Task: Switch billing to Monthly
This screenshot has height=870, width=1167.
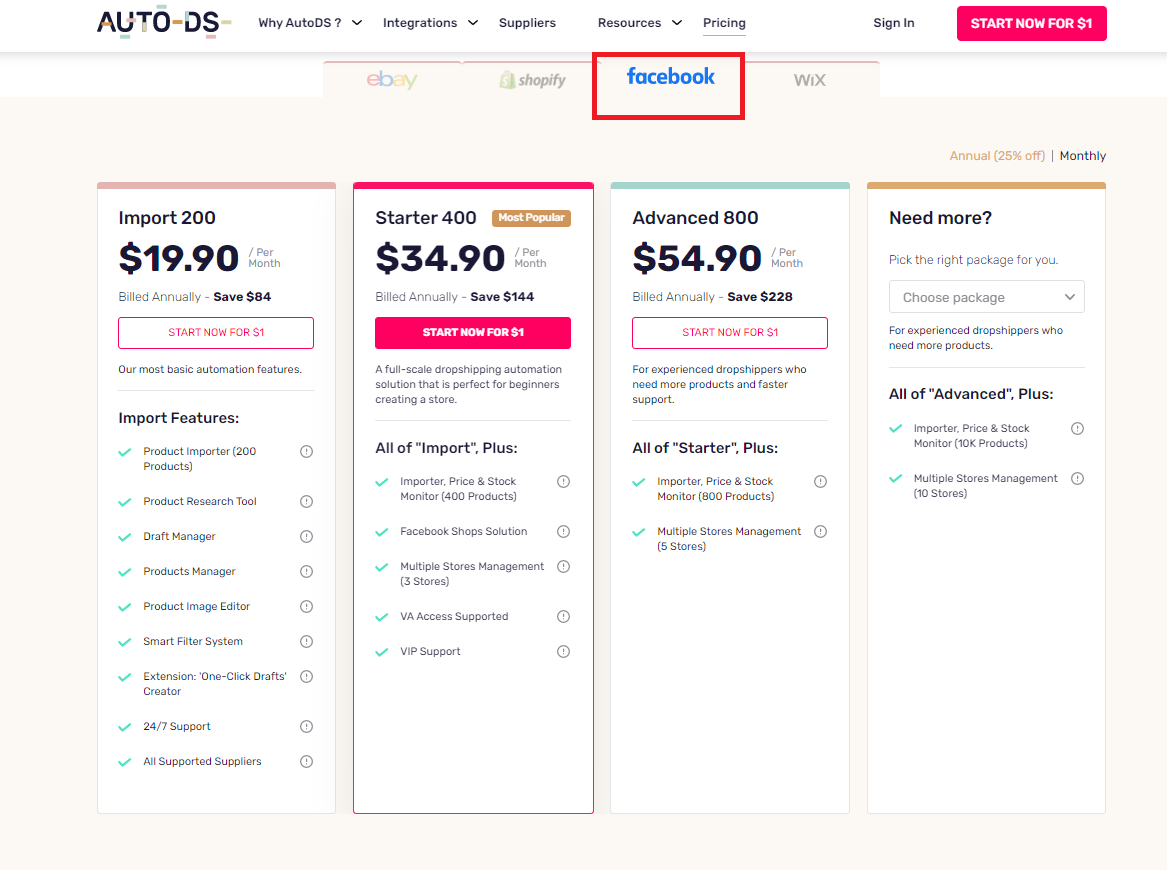Action: pyautogui.click(x=1083, y=156)
